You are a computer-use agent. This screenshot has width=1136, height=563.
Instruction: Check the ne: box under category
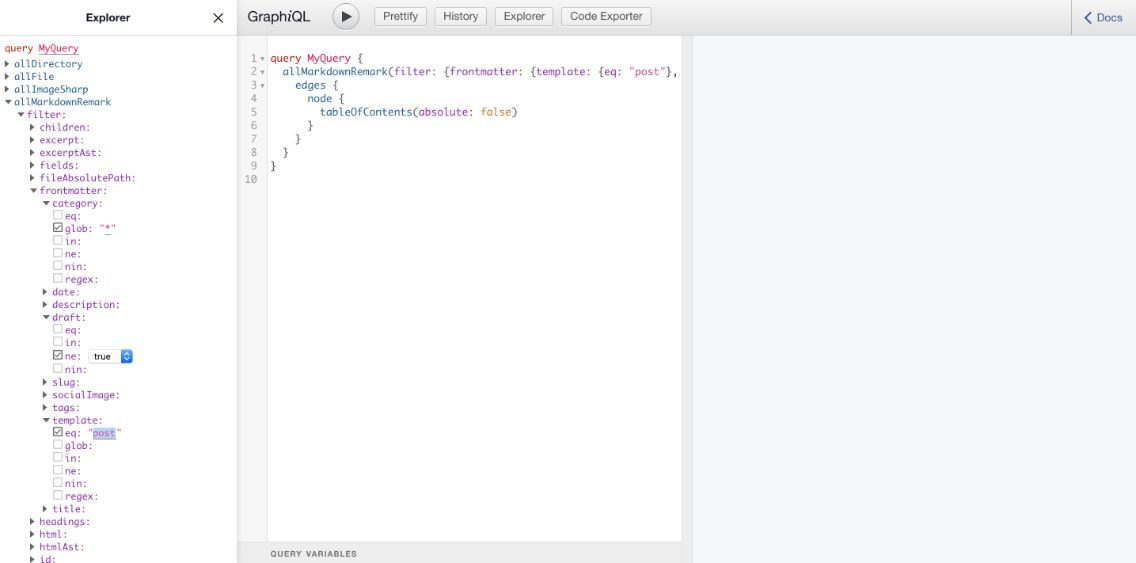coord(58,253)
